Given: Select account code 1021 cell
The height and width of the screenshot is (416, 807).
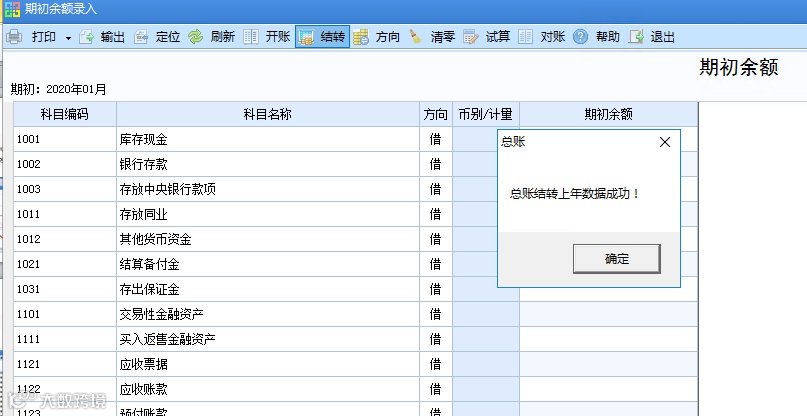Looking at the screenshot, I should point(65,264).
